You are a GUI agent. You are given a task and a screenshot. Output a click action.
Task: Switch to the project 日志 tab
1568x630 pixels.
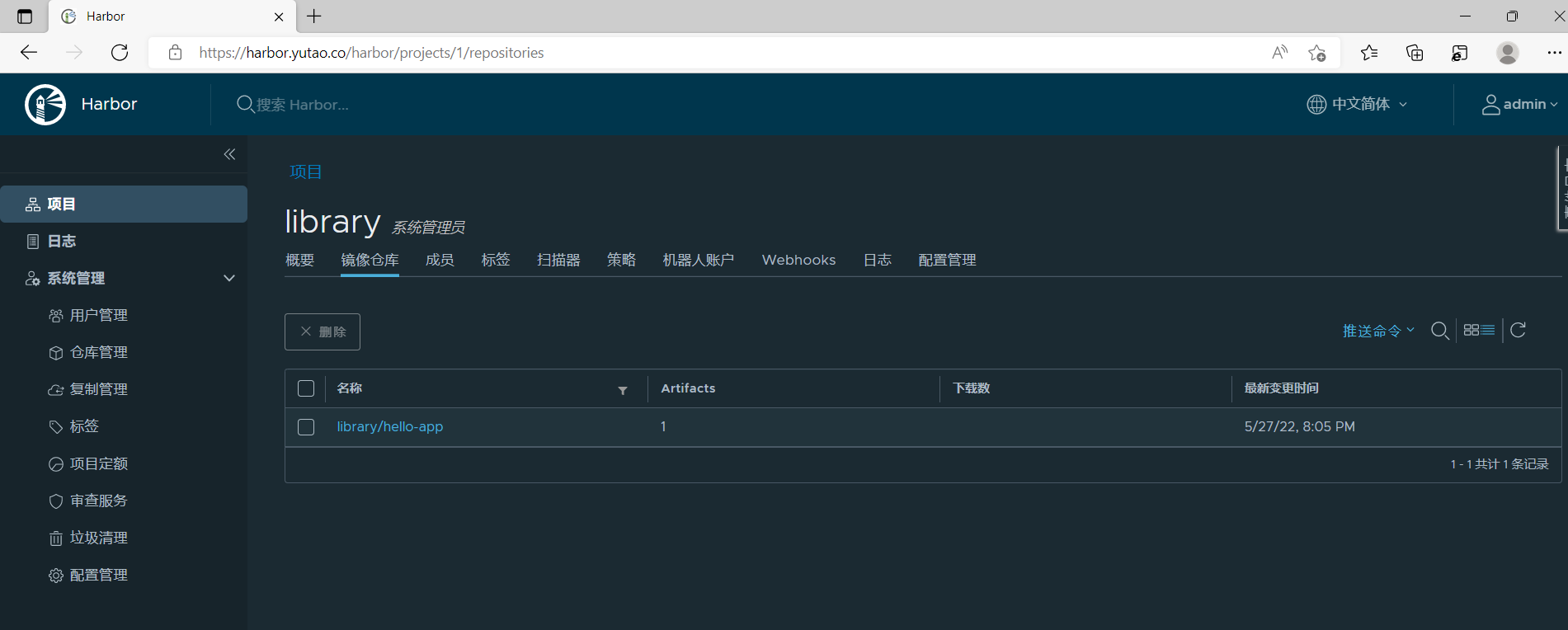877,260
